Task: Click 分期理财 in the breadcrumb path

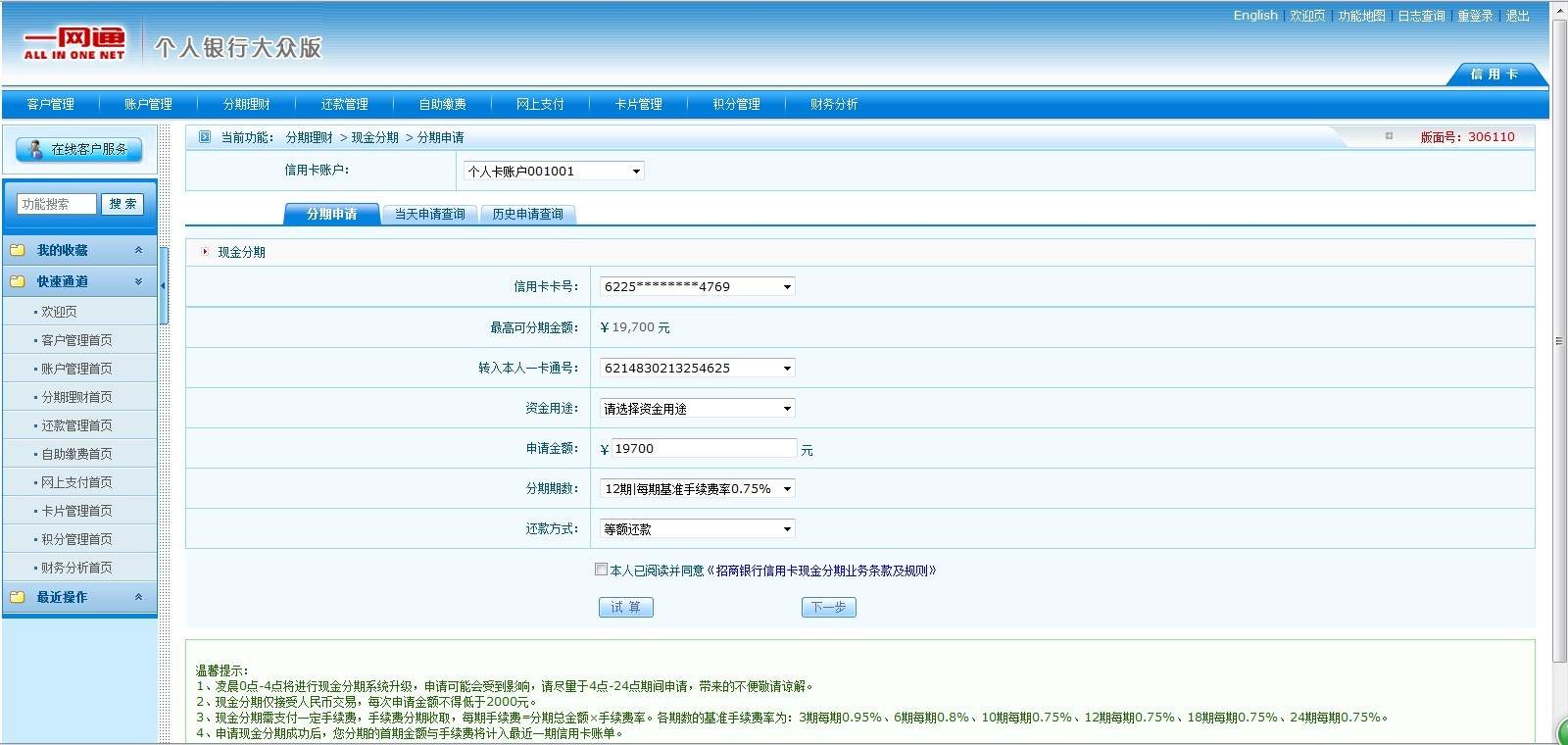Action: coord(310,137)
